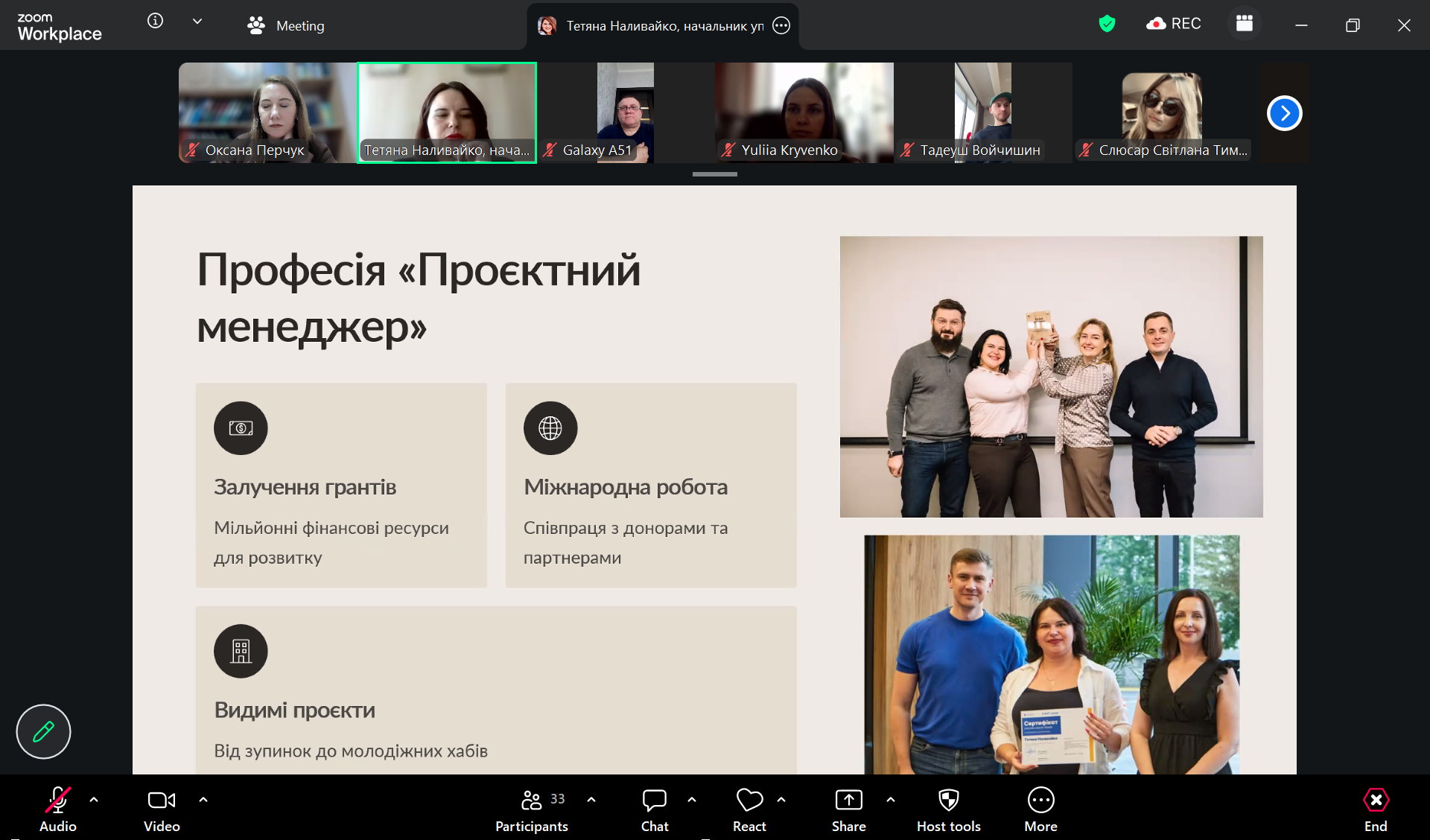Open speaker options on Тетяна Наливайко tab
This screenshot has width=1430, height=840.
click(x=781, y=26)
